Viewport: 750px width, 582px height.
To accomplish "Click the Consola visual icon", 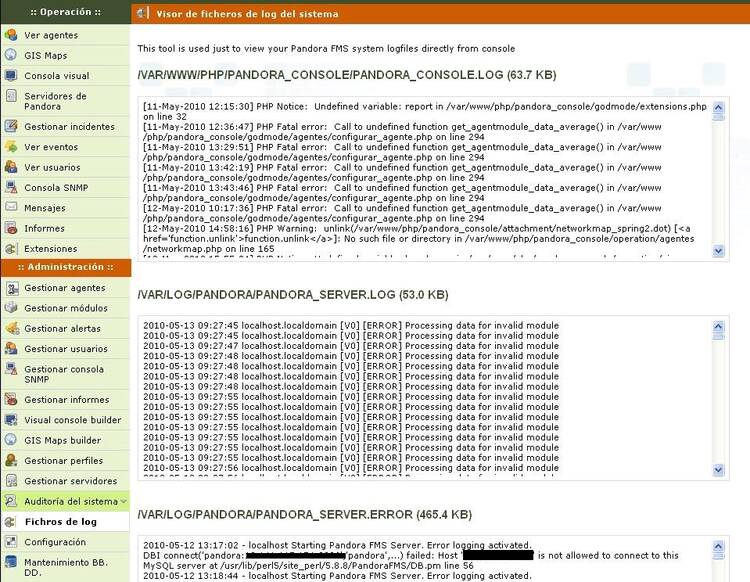I will point(11,76).
